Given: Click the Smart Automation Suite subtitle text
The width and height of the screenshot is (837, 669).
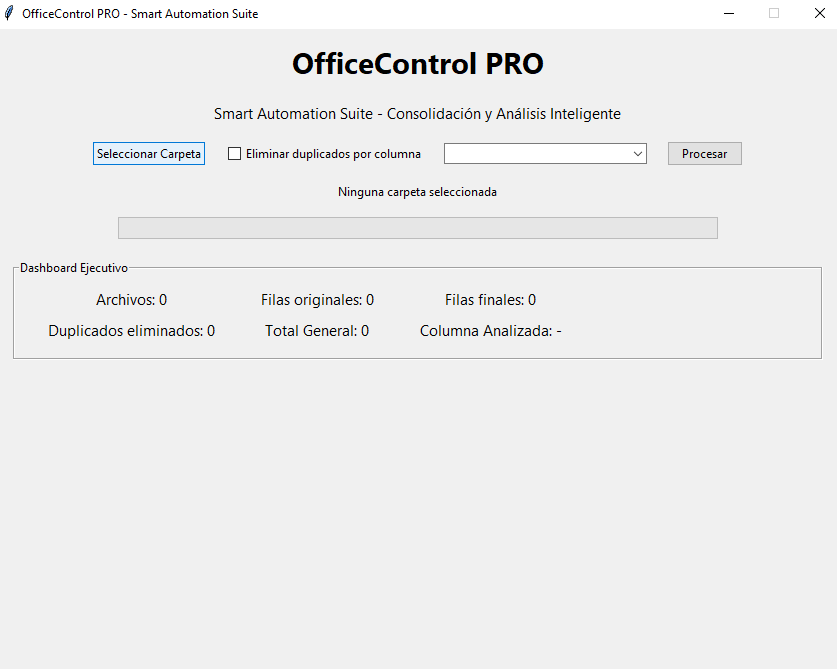Looking at the screenshot, I should point(417,114).
